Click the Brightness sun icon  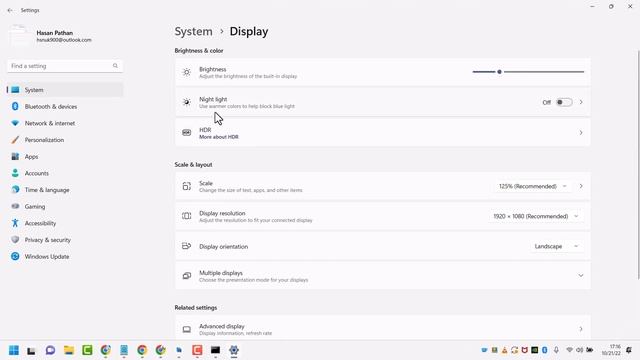click(187, 72)
